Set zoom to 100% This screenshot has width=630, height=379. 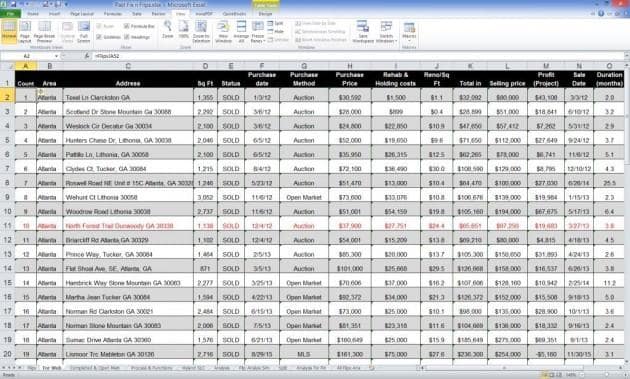184,31
